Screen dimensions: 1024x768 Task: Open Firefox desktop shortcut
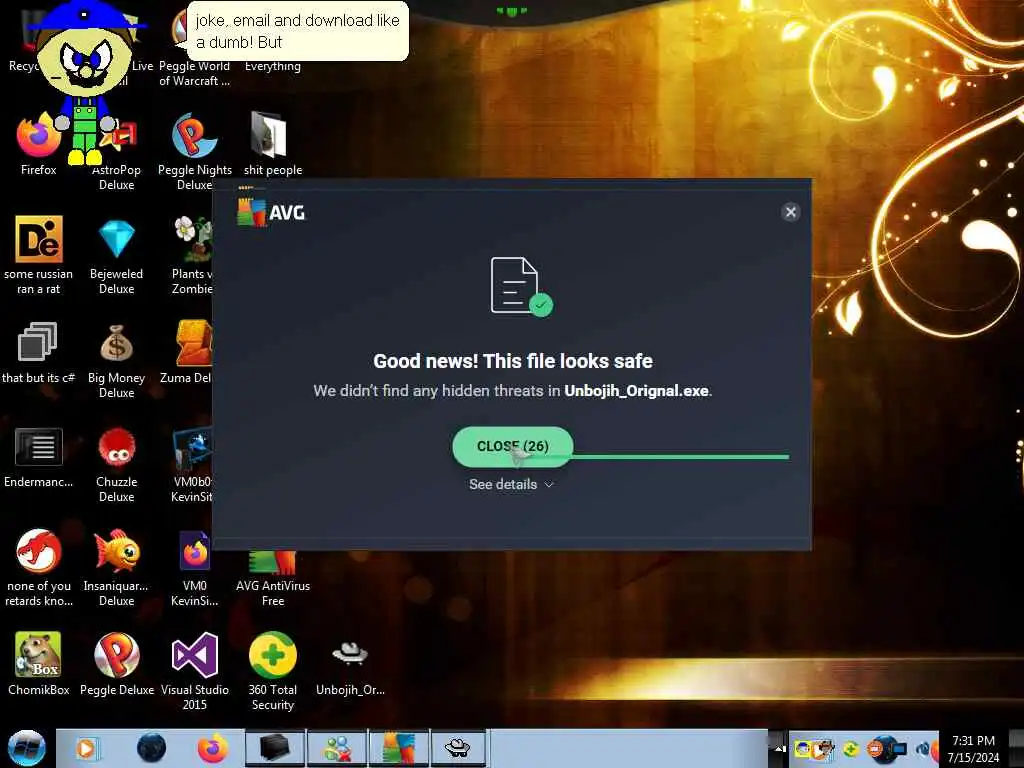point(39,145)
